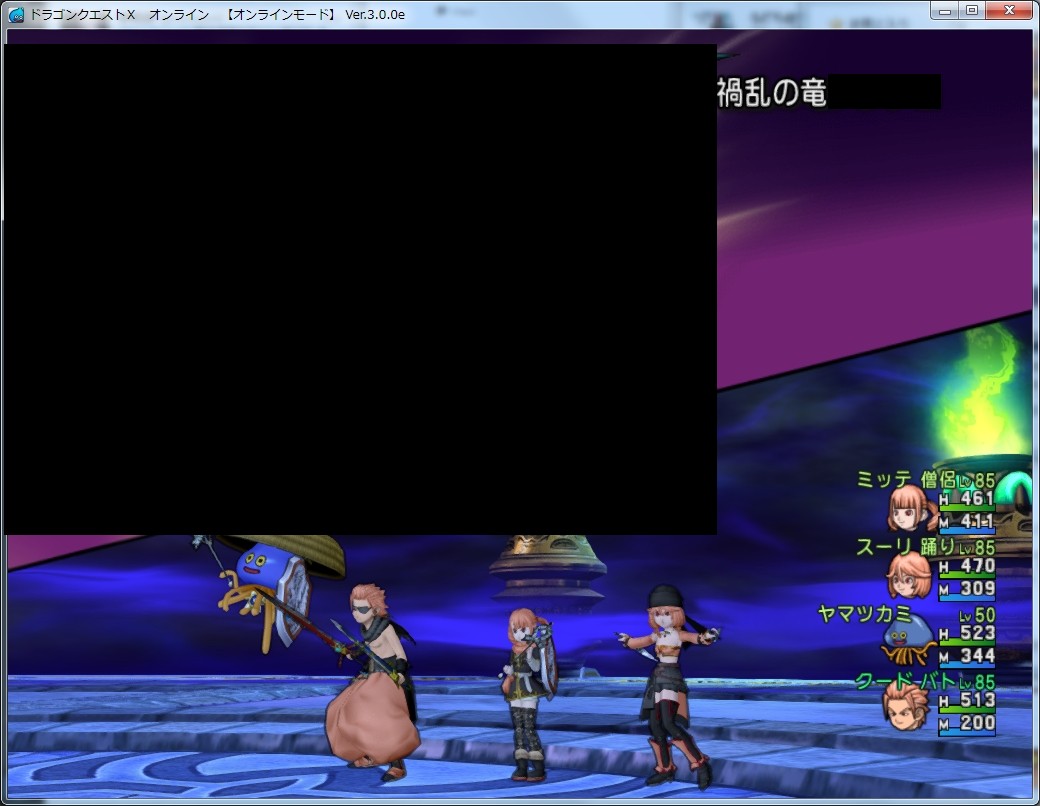Click the enemy name 禍乱の竜
Image resolution: width=1040 pixels, height=806 pixels.
(772, 93)
